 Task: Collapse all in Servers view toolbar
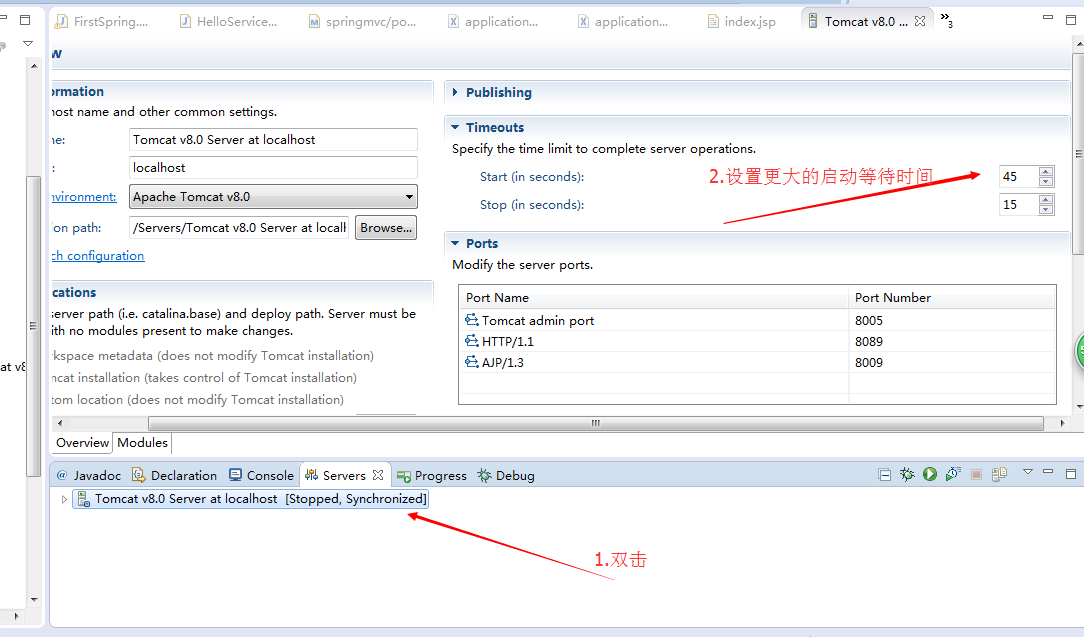pyautogui.click(x=884, y=474)
